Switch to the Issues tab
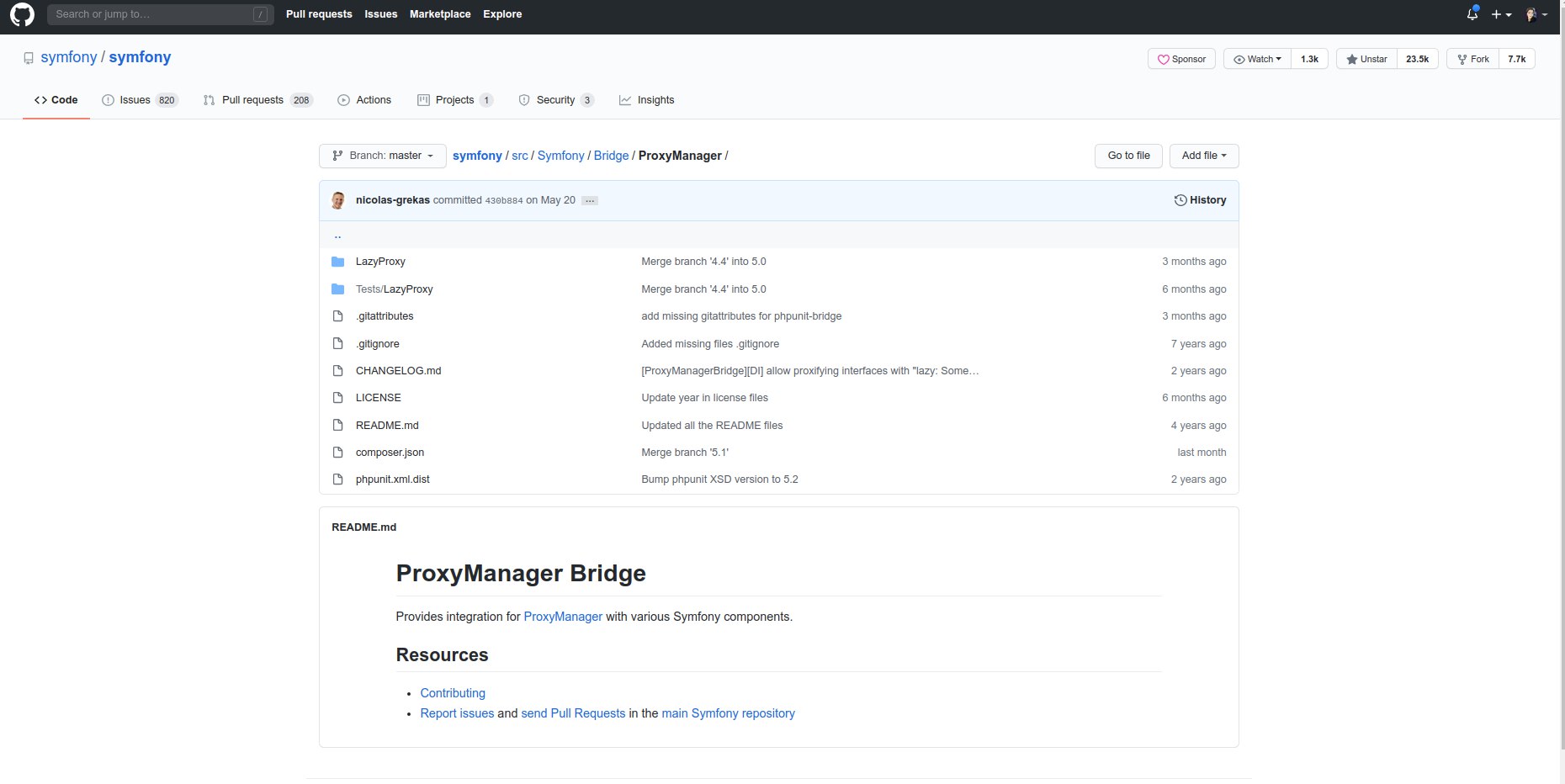Screen dimensions: 1565x784 coord(140,100)
